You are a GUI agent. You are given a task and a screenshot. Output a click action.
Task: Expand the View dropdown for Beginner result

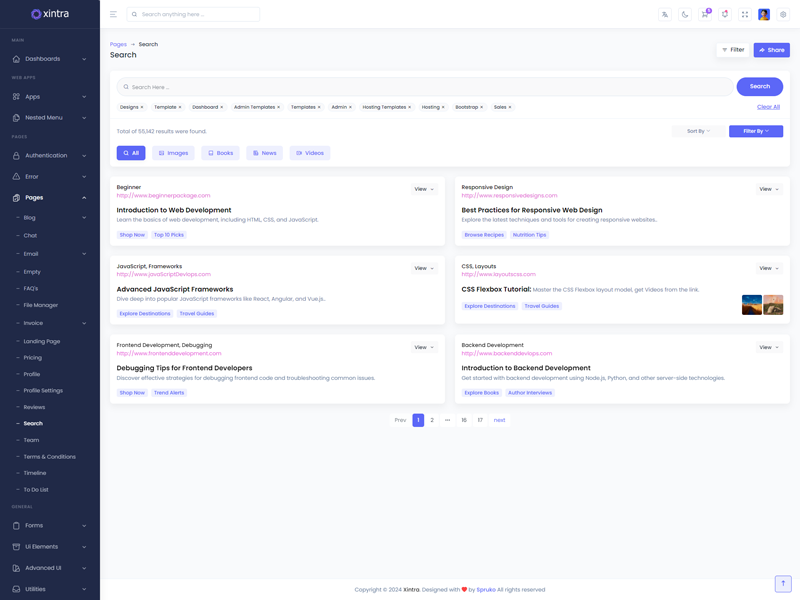pyautogui.click(x=424, y=189)
